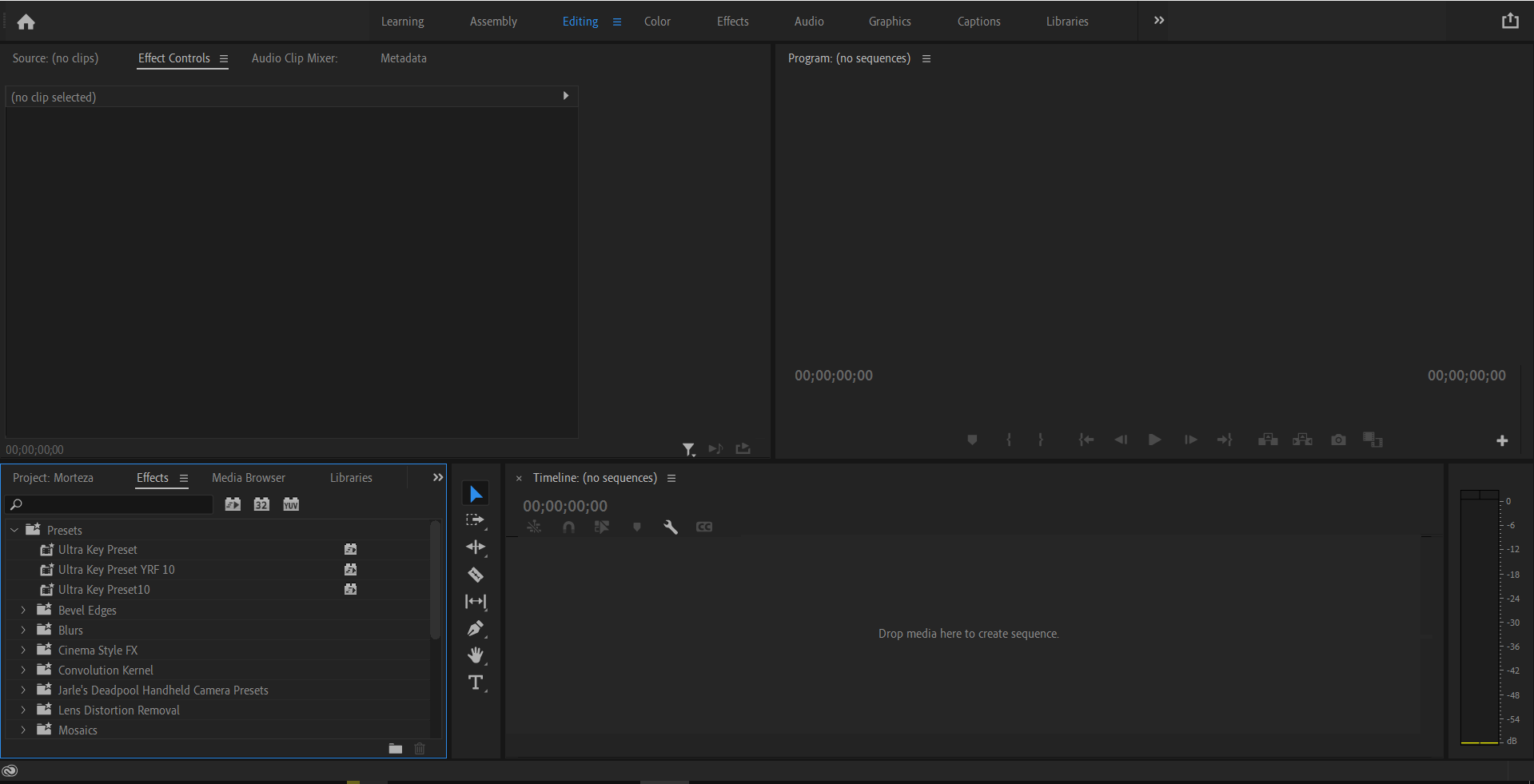Collapse the Presets folder
Screen dimensions: 1534x784
(x=14, y=531)
